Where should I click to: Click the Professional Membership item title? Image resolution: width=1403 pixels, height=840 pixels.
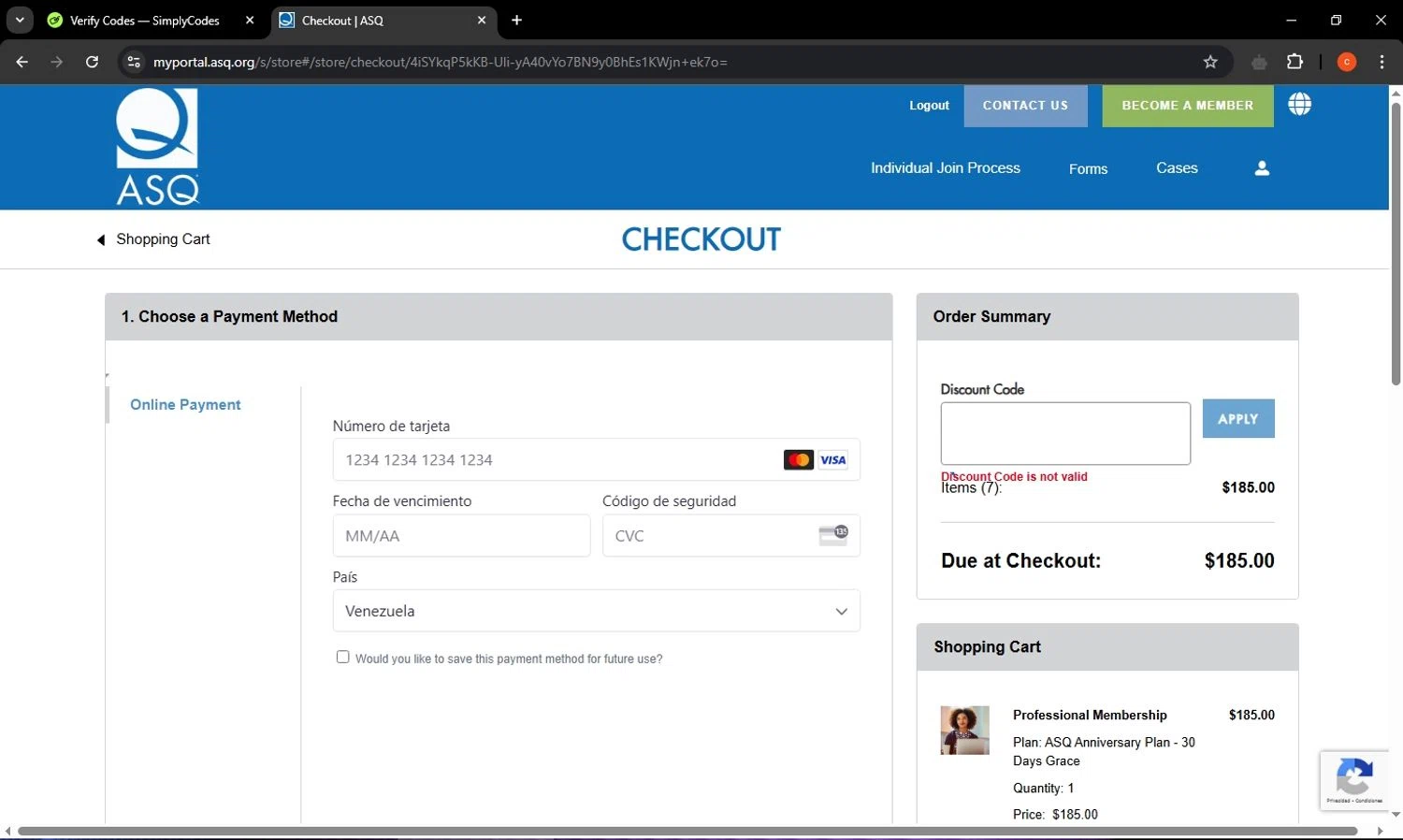tap(1090, 716)
